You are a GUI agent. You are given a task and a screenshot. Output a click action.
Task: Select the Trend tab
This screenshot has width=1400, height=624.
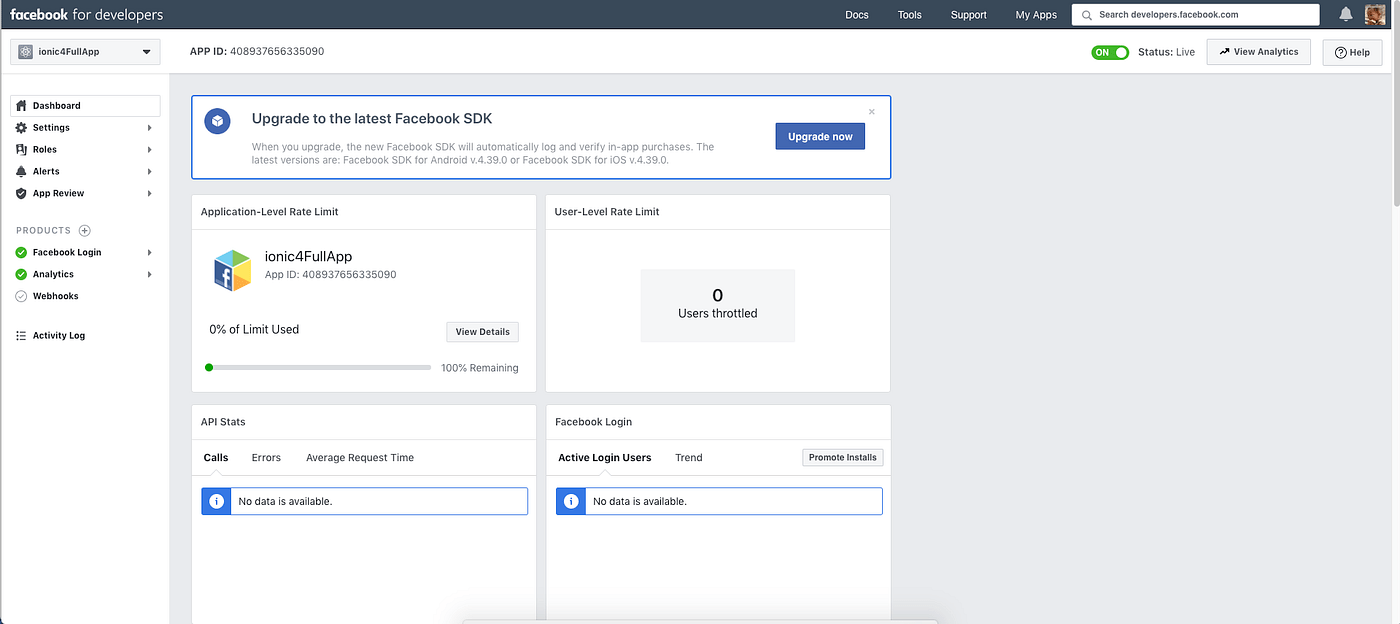689,458
